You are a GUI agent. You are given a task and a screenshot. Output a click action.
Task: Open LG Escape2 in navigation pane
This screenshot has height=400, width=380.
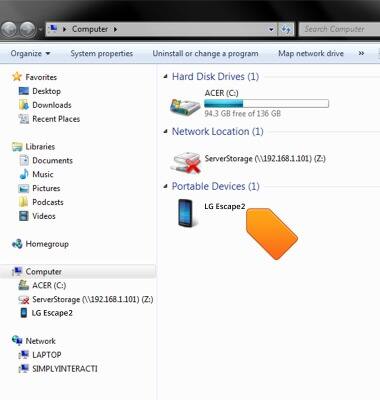click(52, 313)
